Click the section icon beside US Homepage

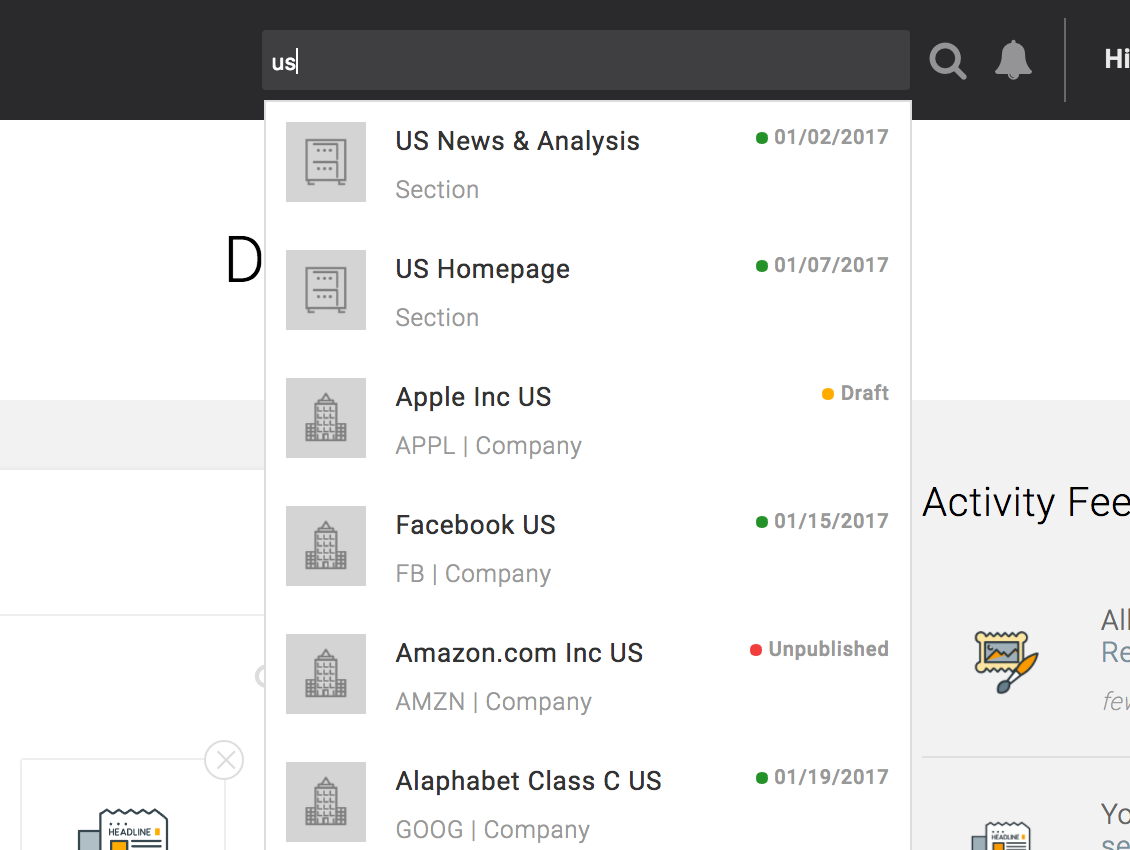[326, 290]
